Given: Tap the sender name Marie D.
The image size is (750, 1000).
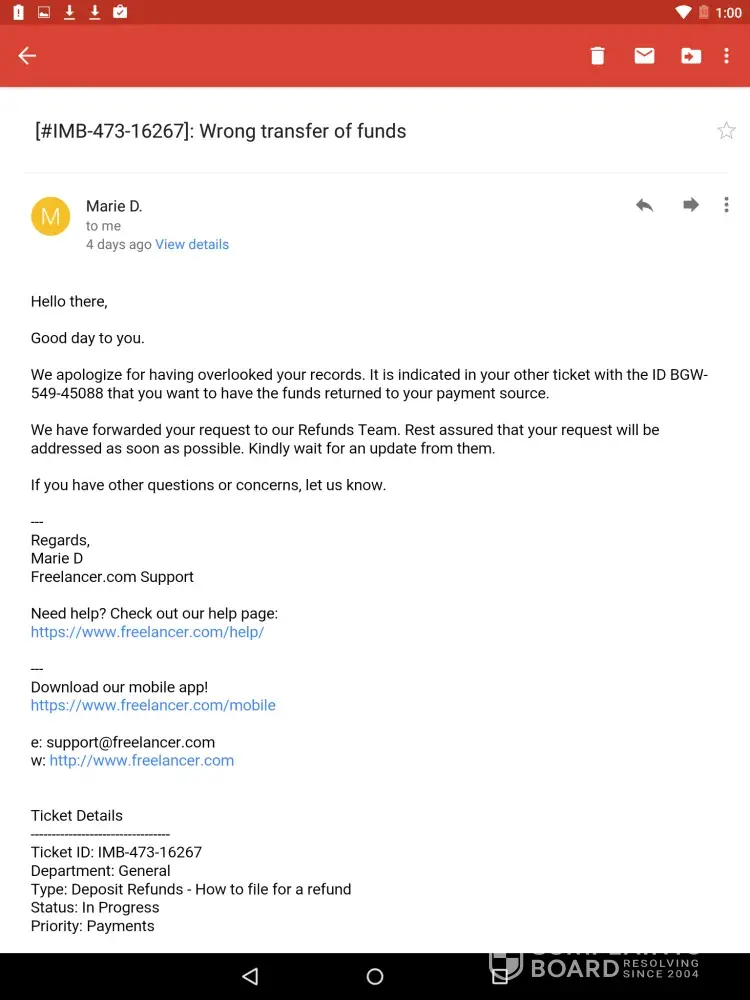Looking at the screenshot, I should point(114,206).
